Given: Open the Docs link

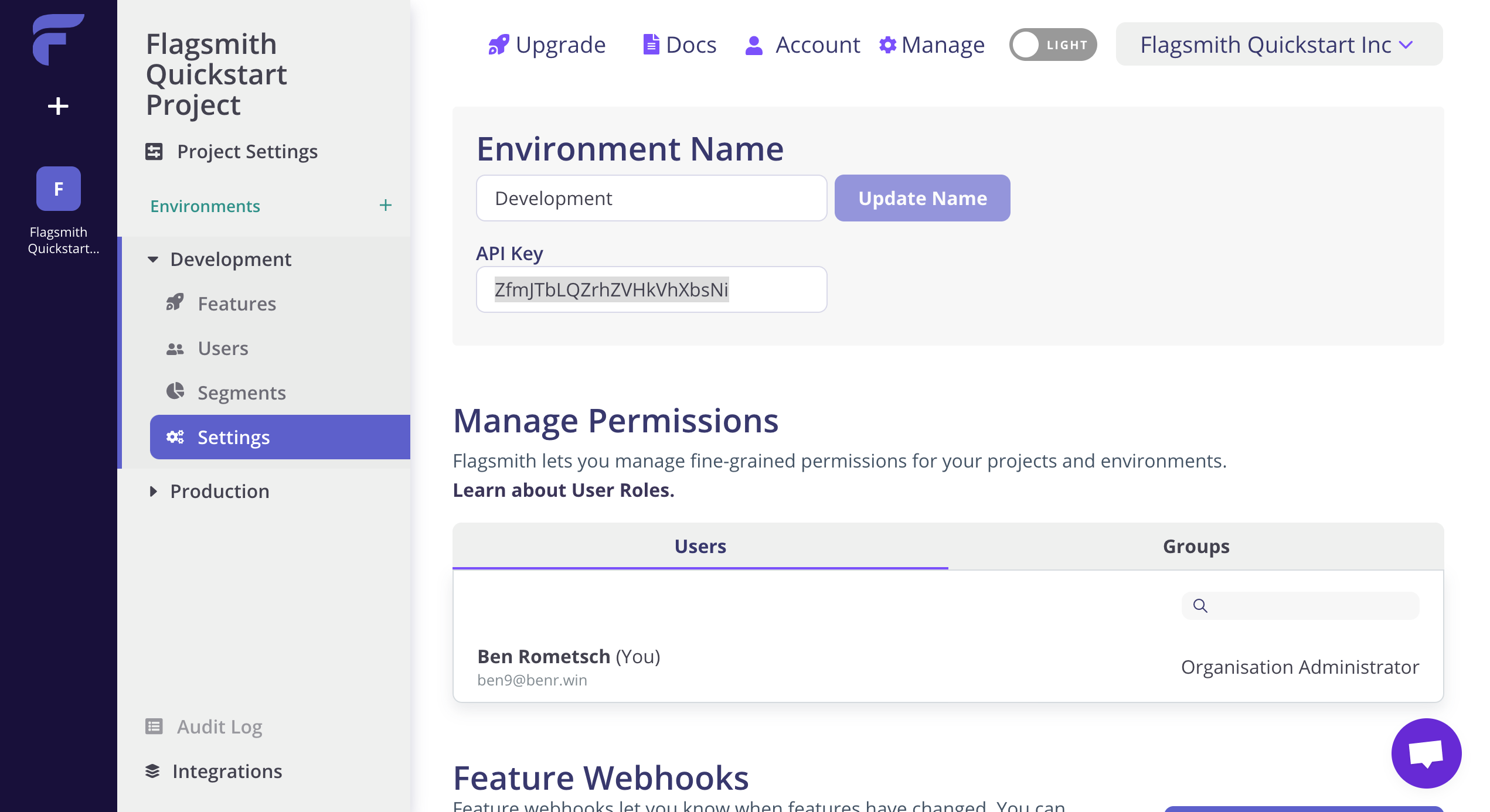Looking at the screenshot, I should pyautogui.click(x=691, y=45).
